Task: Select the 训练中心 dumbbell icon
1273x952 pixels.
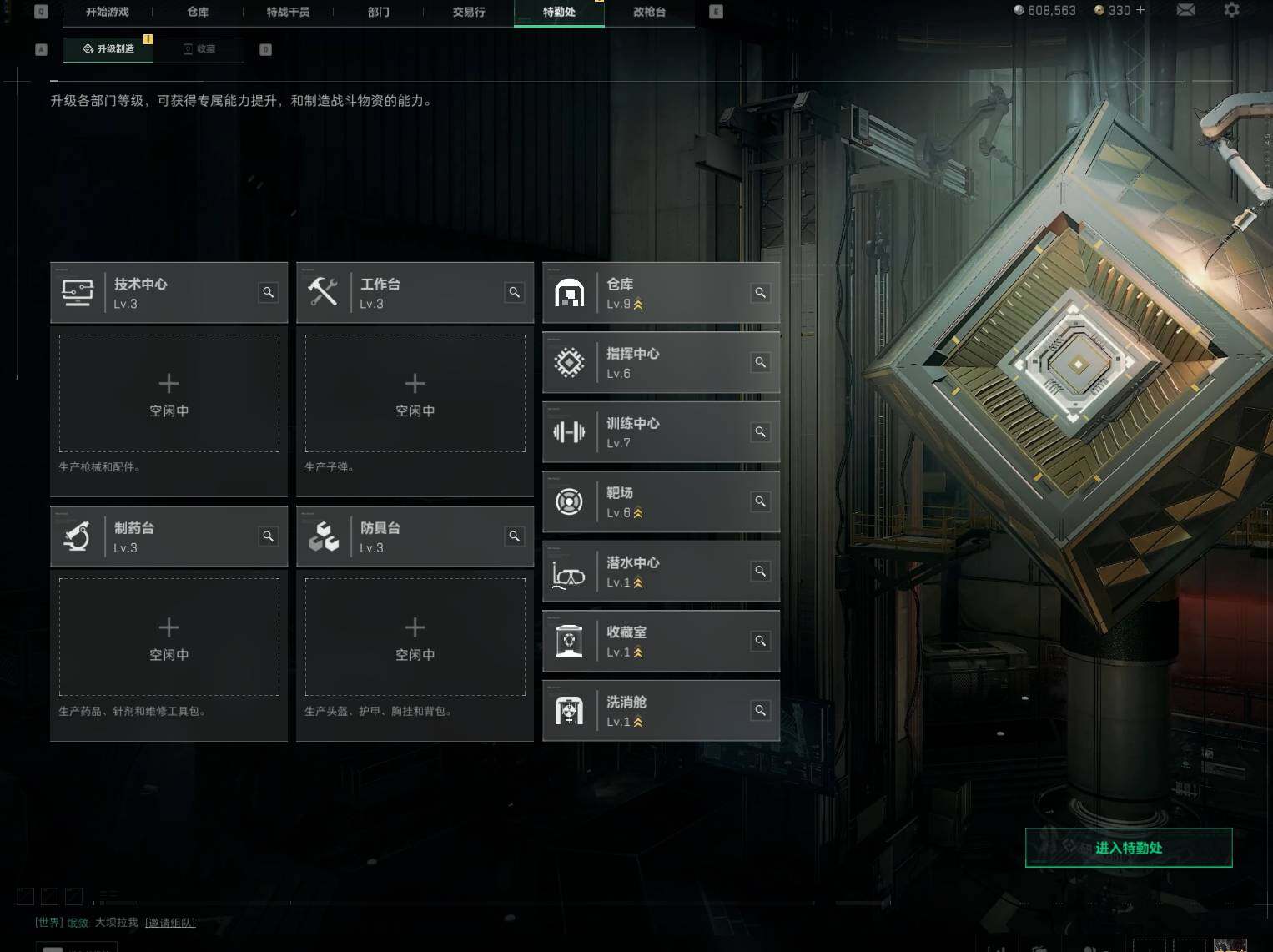Action: [x=569, y=432]
